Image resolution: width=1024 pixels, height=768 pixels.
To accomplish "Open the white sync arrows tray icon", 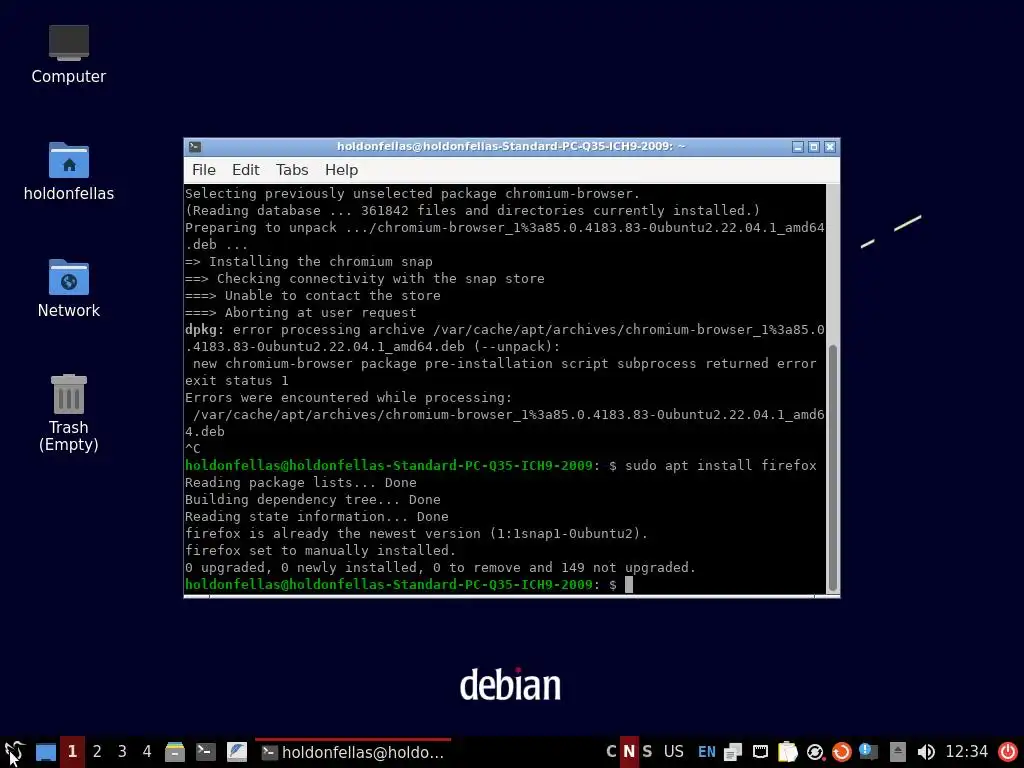I will pyautogui.click(x=814, y=752).
